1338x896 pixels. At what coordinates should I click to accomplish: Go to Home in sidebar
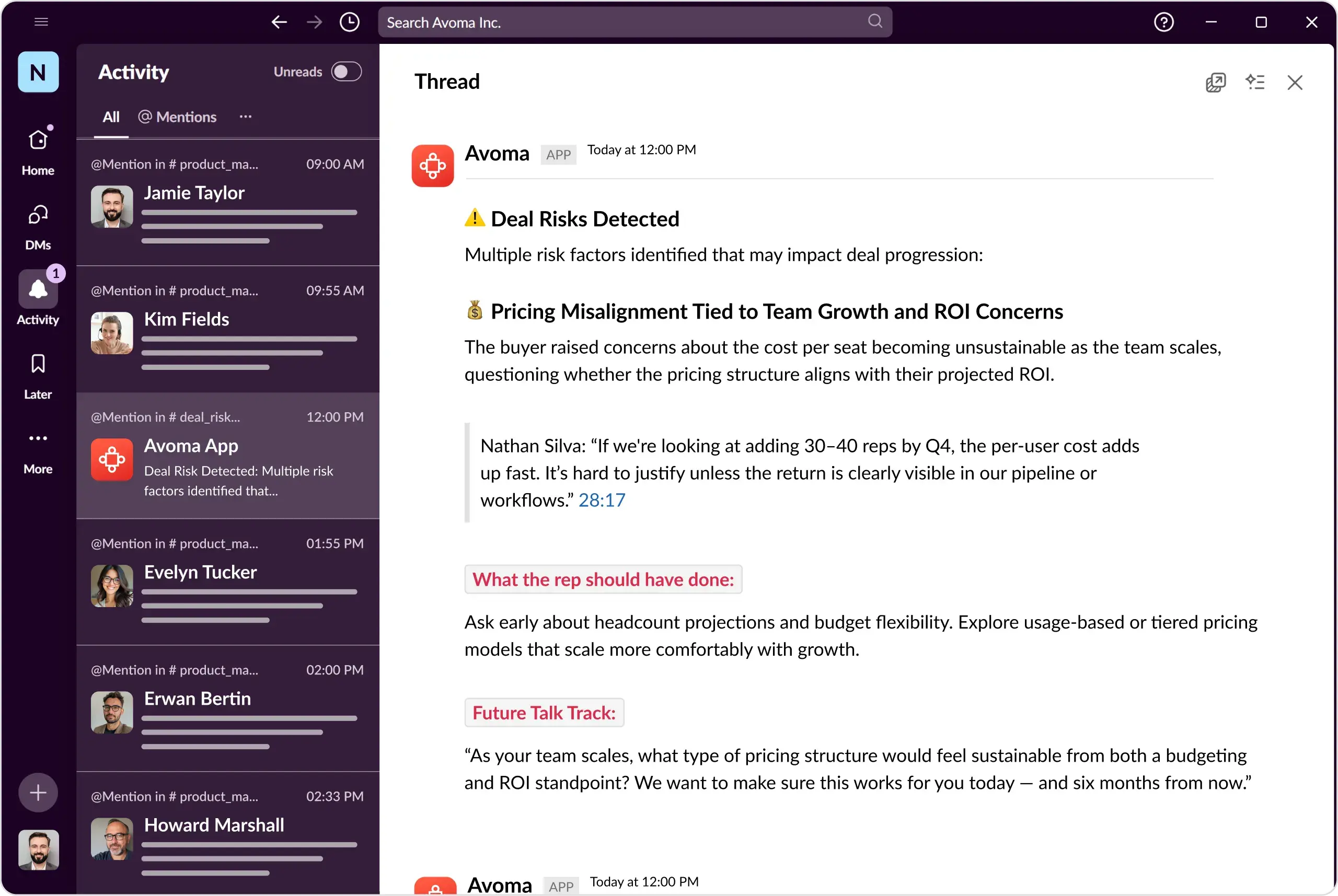point(38,150)
